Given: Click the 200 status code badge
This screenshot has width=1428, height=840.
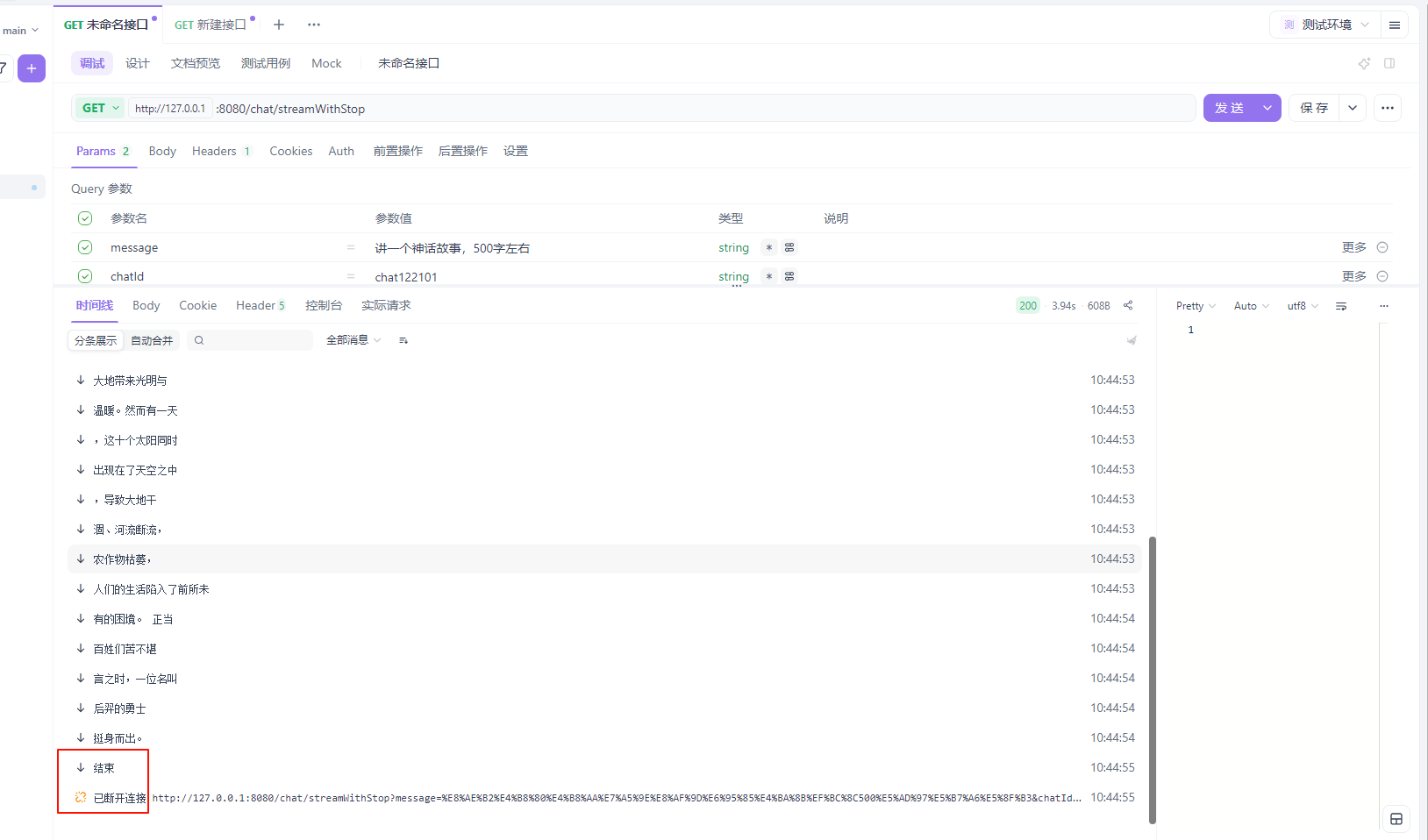Looking at the screenshot, I should 1028,305.
